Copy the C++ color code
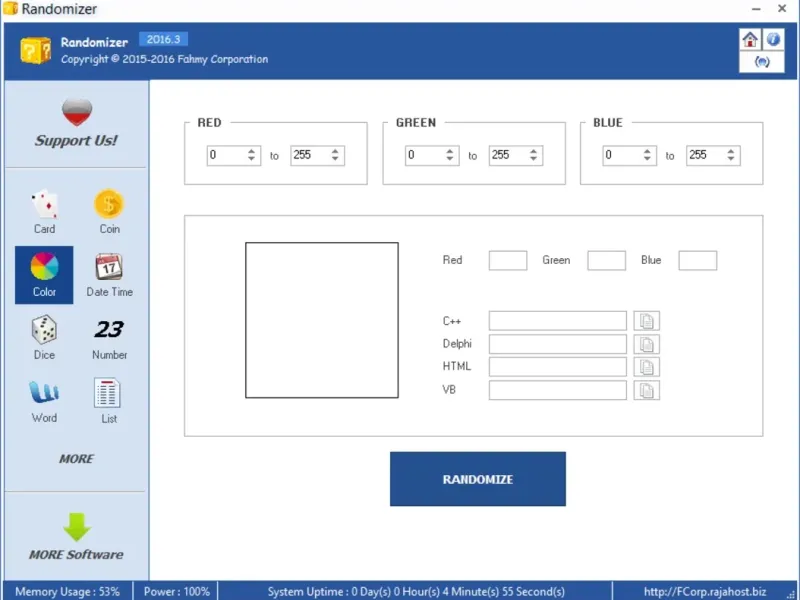The width and height of the screenshot is (800, 600). (646, 321)
